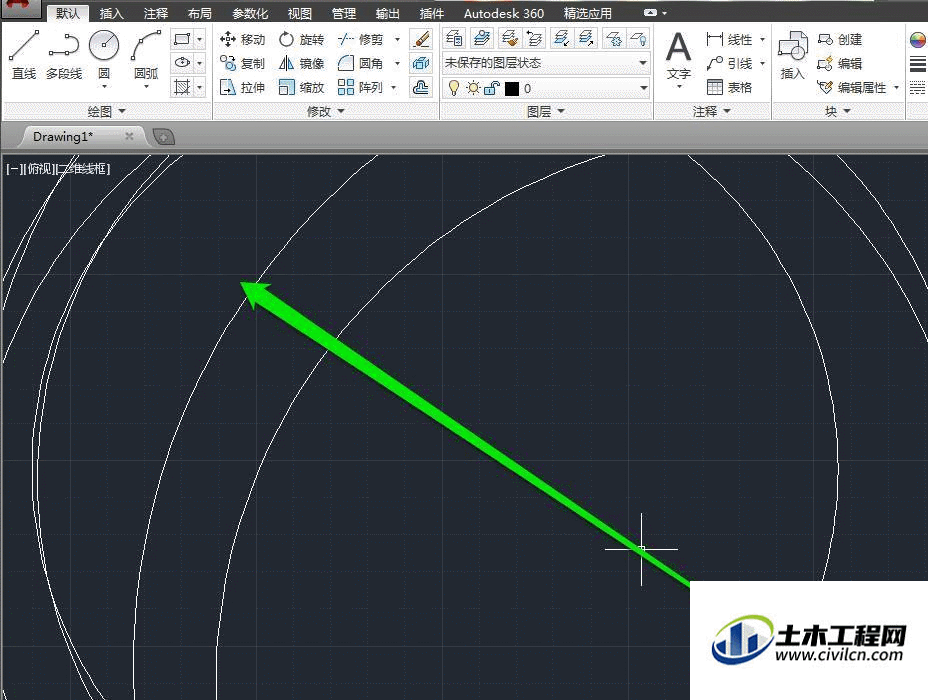
Task: Click the Trim (修剪) tool
Action: point(361,40)
